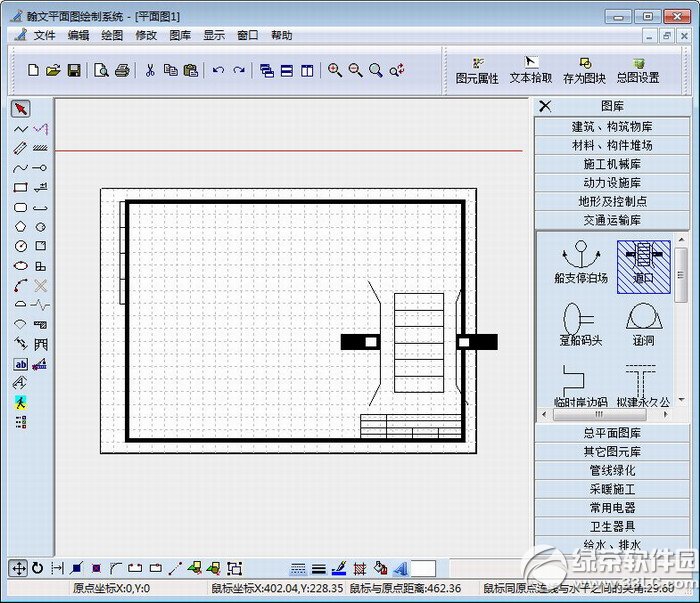Screen dimensions: 700x603
Task: Select the circle with radius tool
Action: [21, 246]
